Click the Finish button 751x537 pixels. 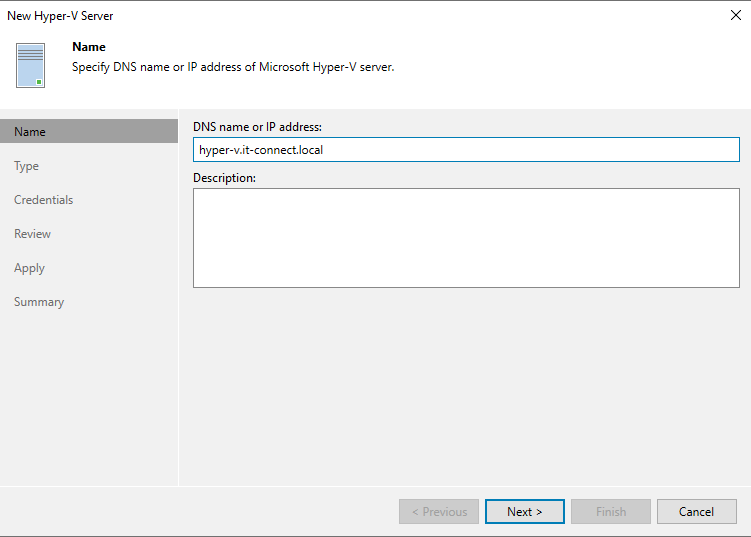[x=611, y=512]
